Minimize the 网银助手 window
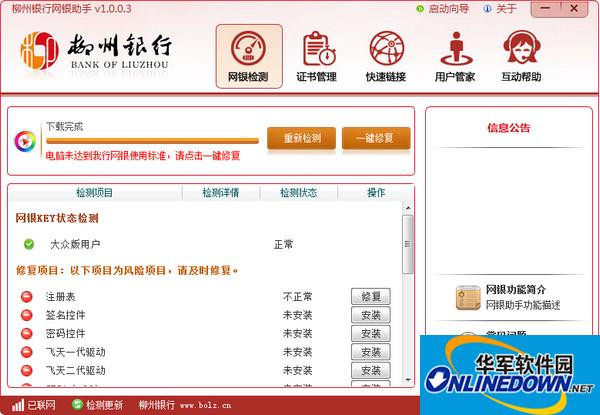 point(545,8)
